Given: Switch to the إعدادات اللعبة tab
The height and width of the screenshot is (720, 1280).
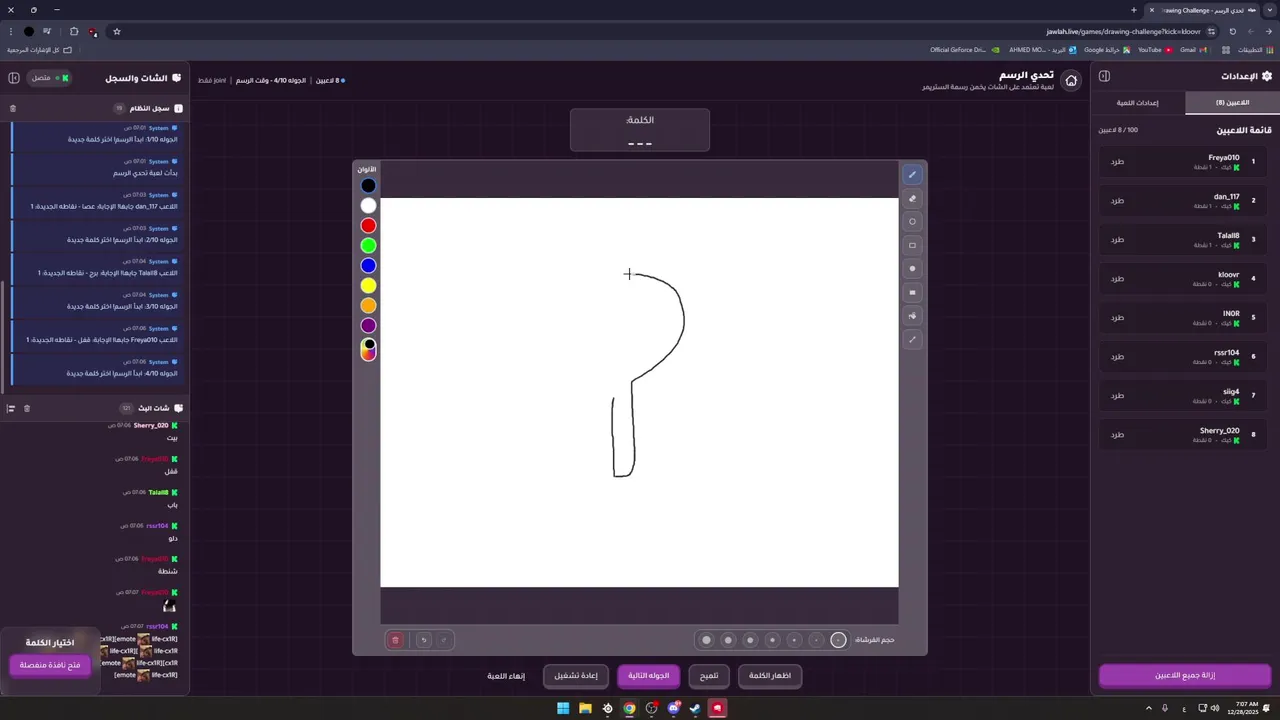Looking at the screenshot, I should pyautogui.click(x=1138, y=102).
